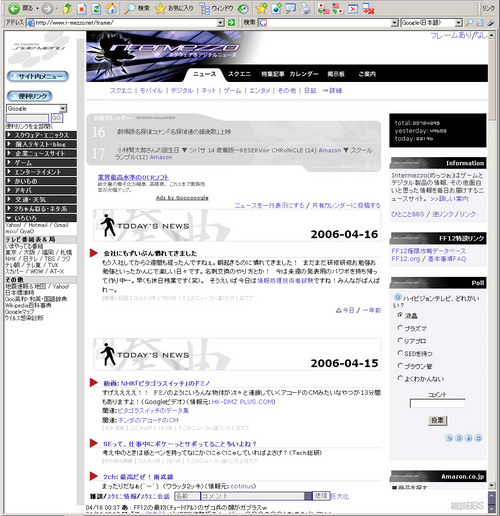Image resolution: width=500 pixels, height=516 pixels.
Task: Click the Refresh page icon
Action: (x=96, y=8)
